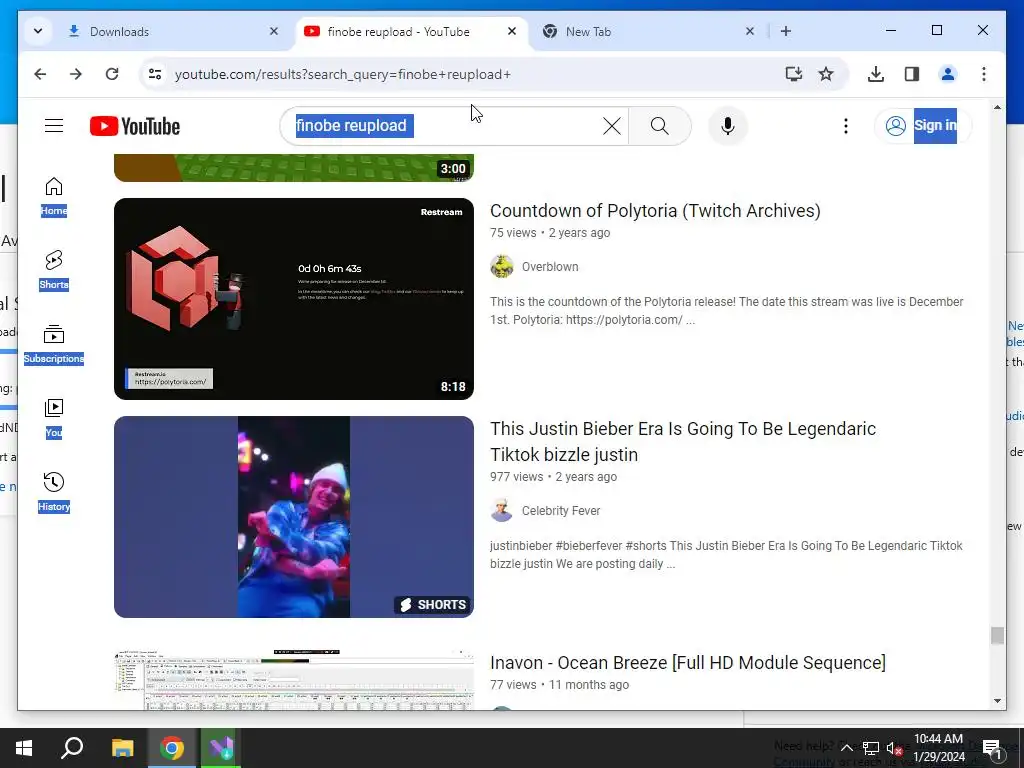Click the scrollbar down arrow
1024x768 pixels.
(997, 701)
